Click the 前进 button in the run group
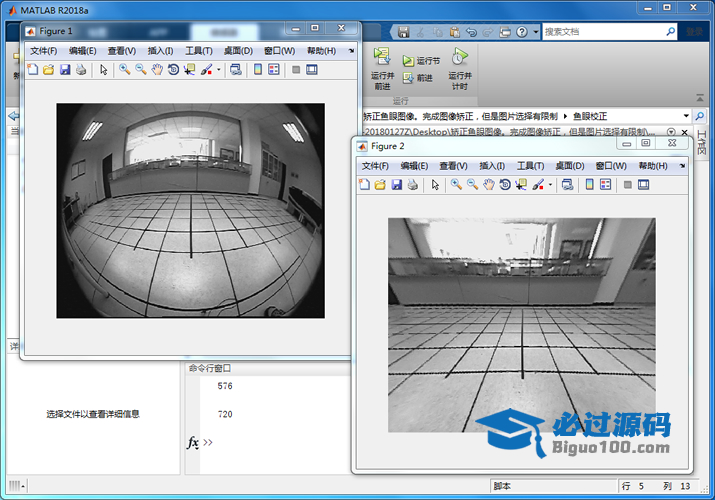This screenshot has width=715, height=500. click(x=420, y=78)
